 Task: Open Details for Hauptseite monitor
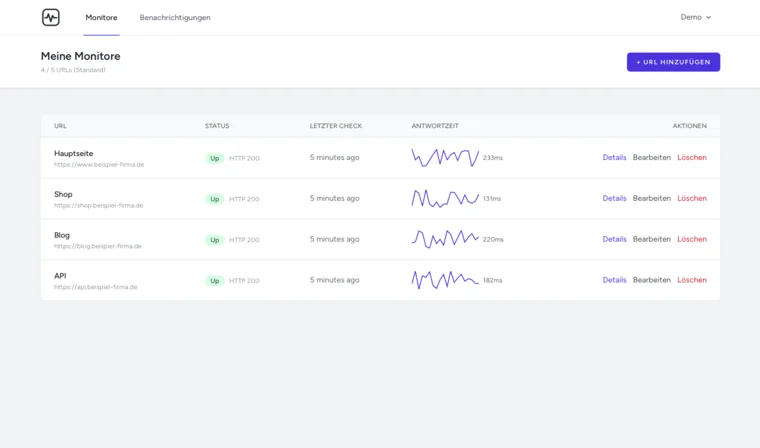[x=614, y=158]
